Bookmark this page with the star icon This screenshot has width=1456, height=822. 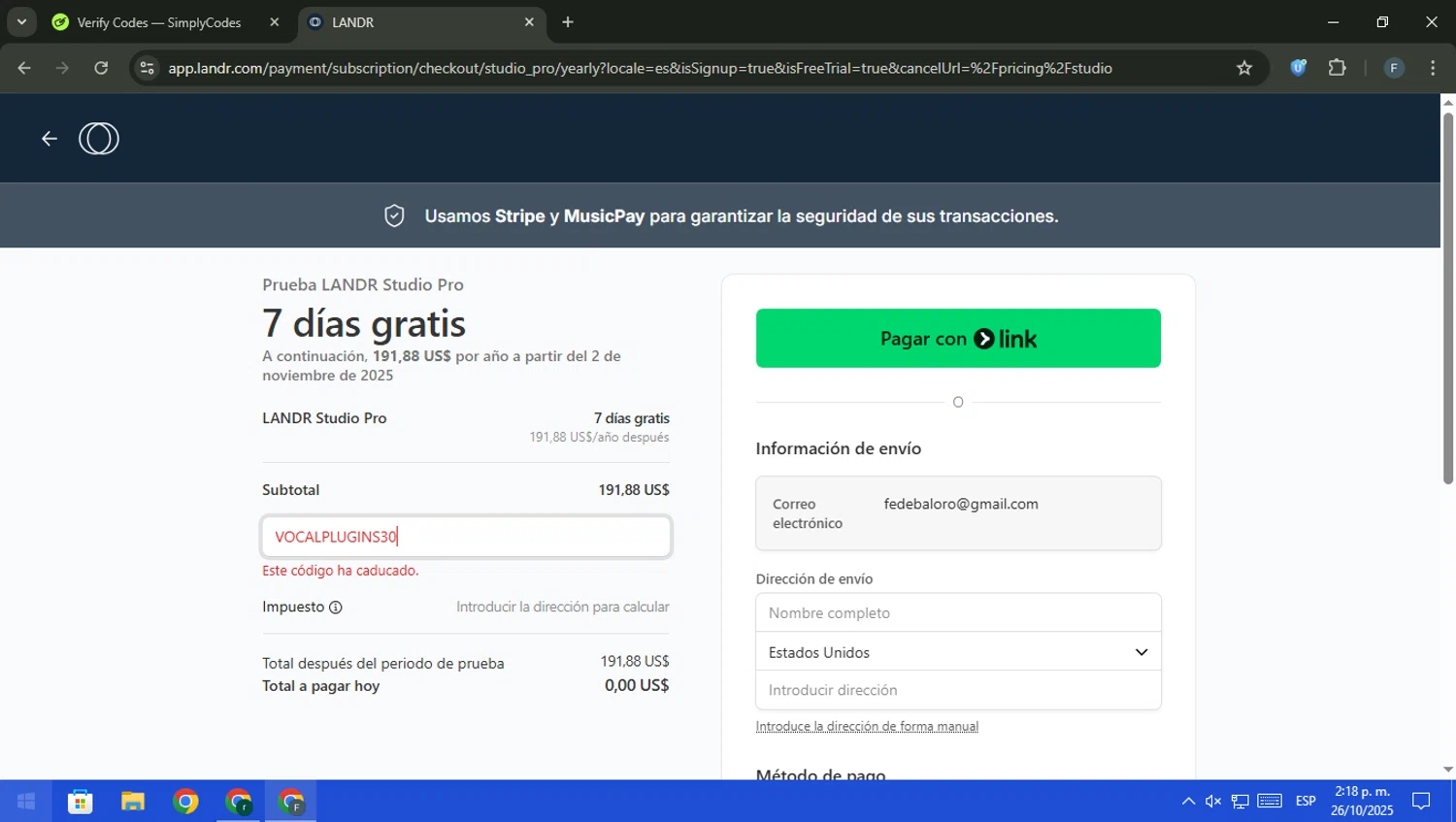click(1244, 68)
